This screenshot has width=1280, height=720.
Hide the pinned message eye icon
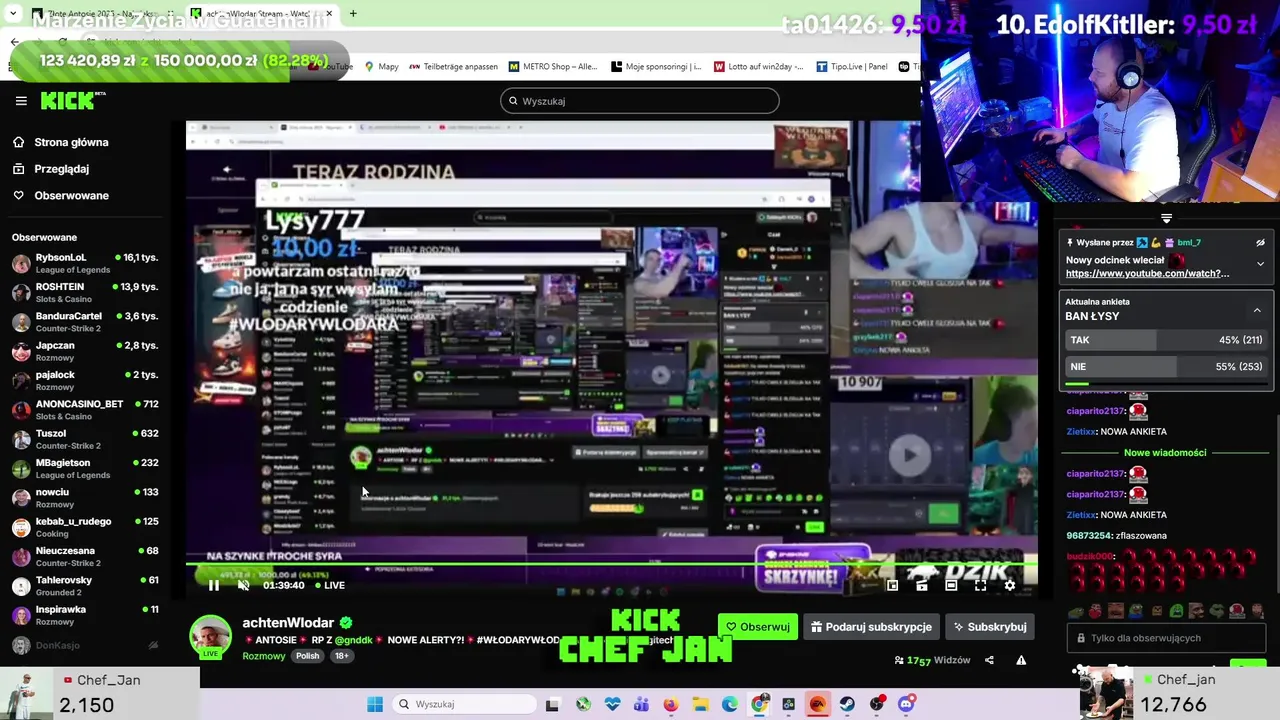coord(1260,242)
